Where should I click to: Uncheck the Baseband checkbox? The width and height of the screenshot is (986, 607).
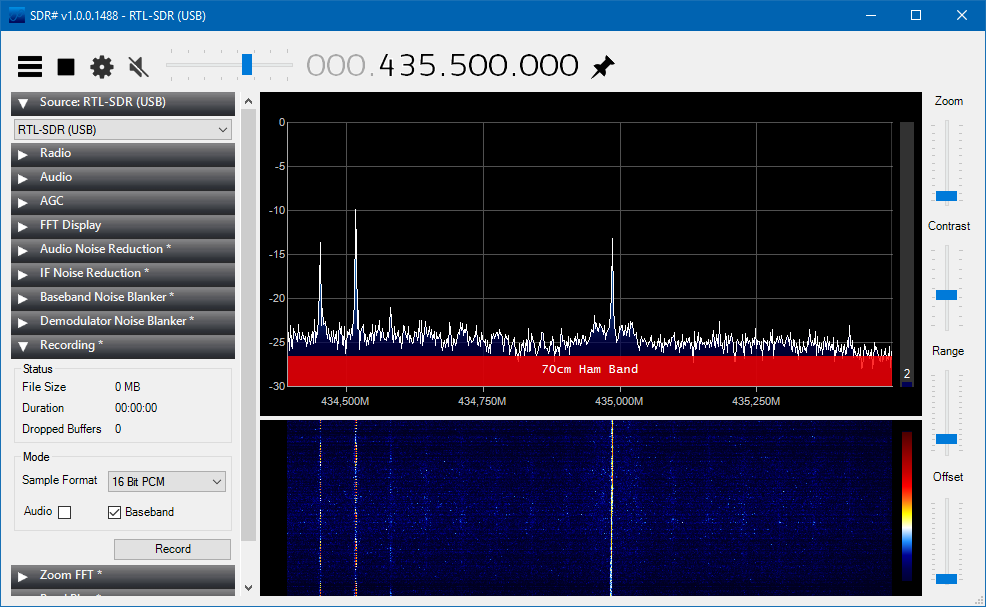coord(115,512)
